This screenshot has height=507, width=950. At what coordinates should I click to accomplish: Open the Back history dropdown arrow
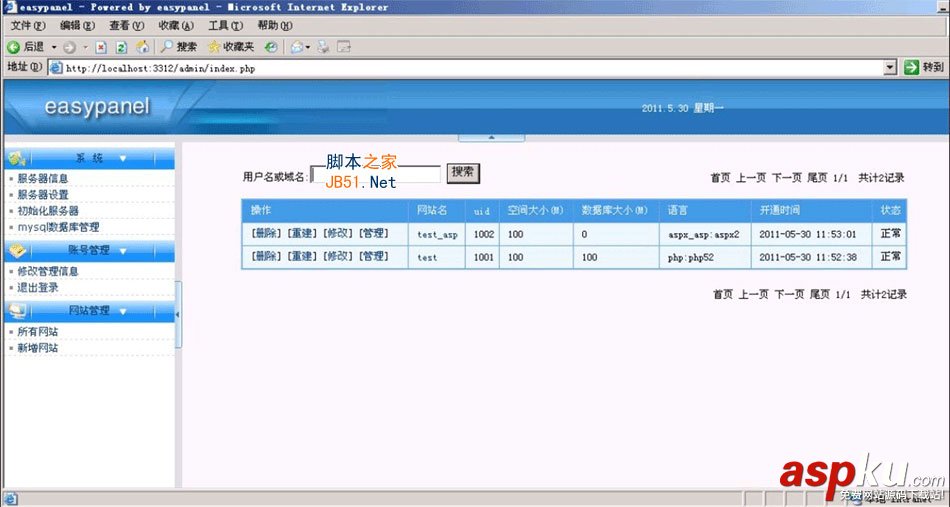click(53, 47)
